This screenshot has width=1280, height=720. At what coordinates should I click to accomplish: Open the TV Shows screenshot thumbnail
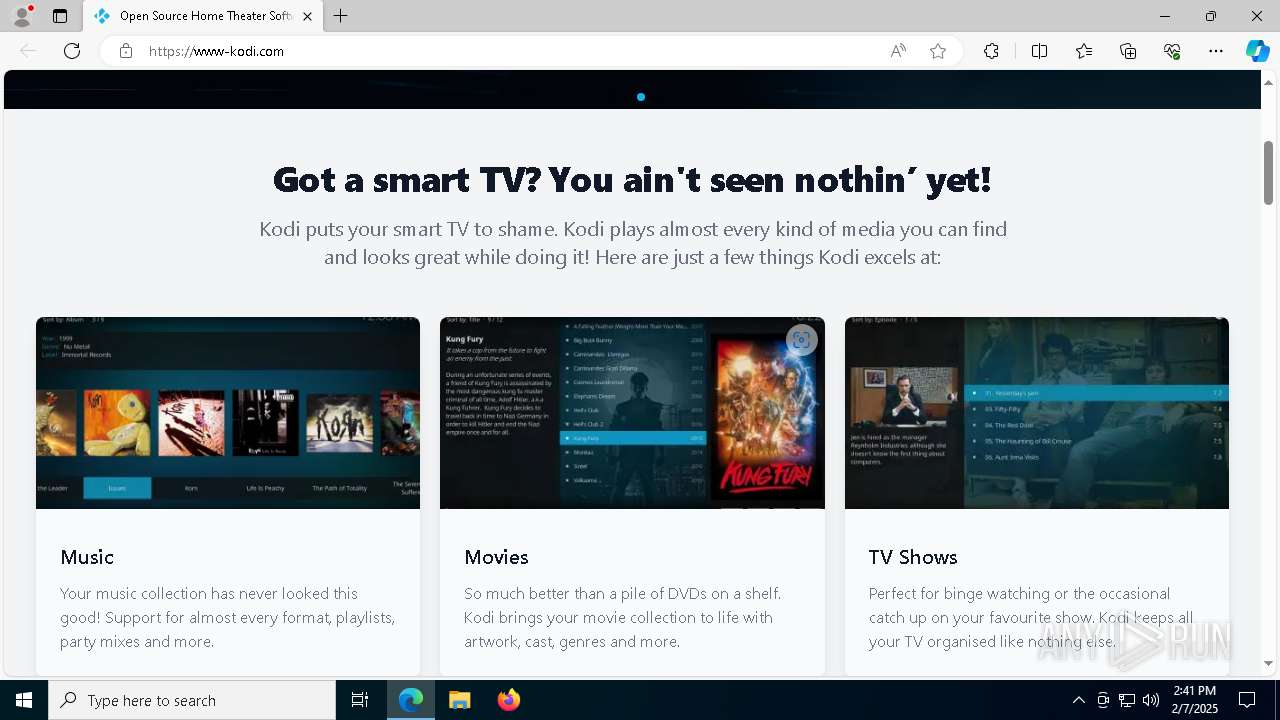[x=1037, y=413]
